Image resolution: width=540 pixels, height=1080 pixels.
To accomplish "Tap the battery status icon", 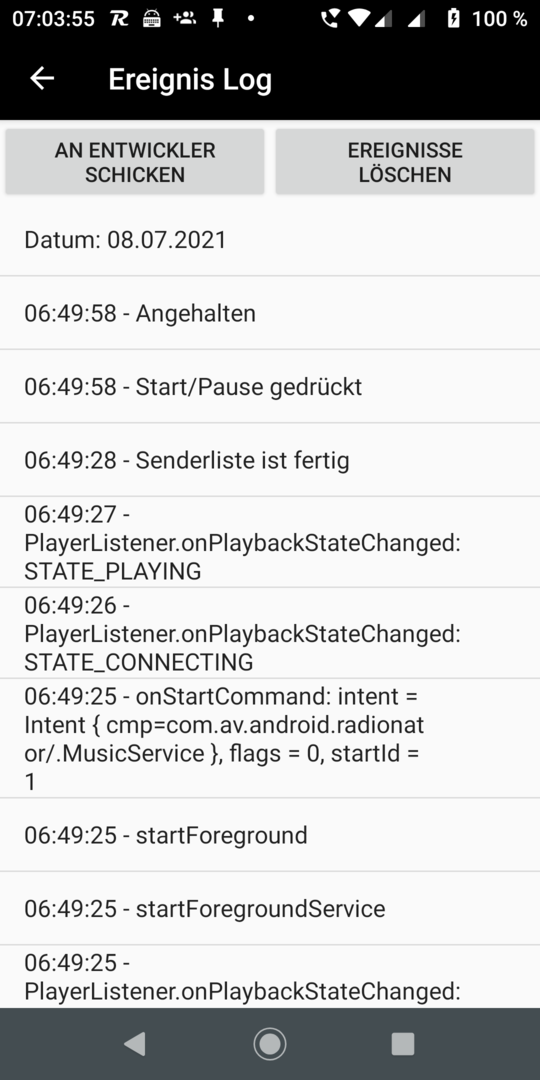I will pos(453,19).
